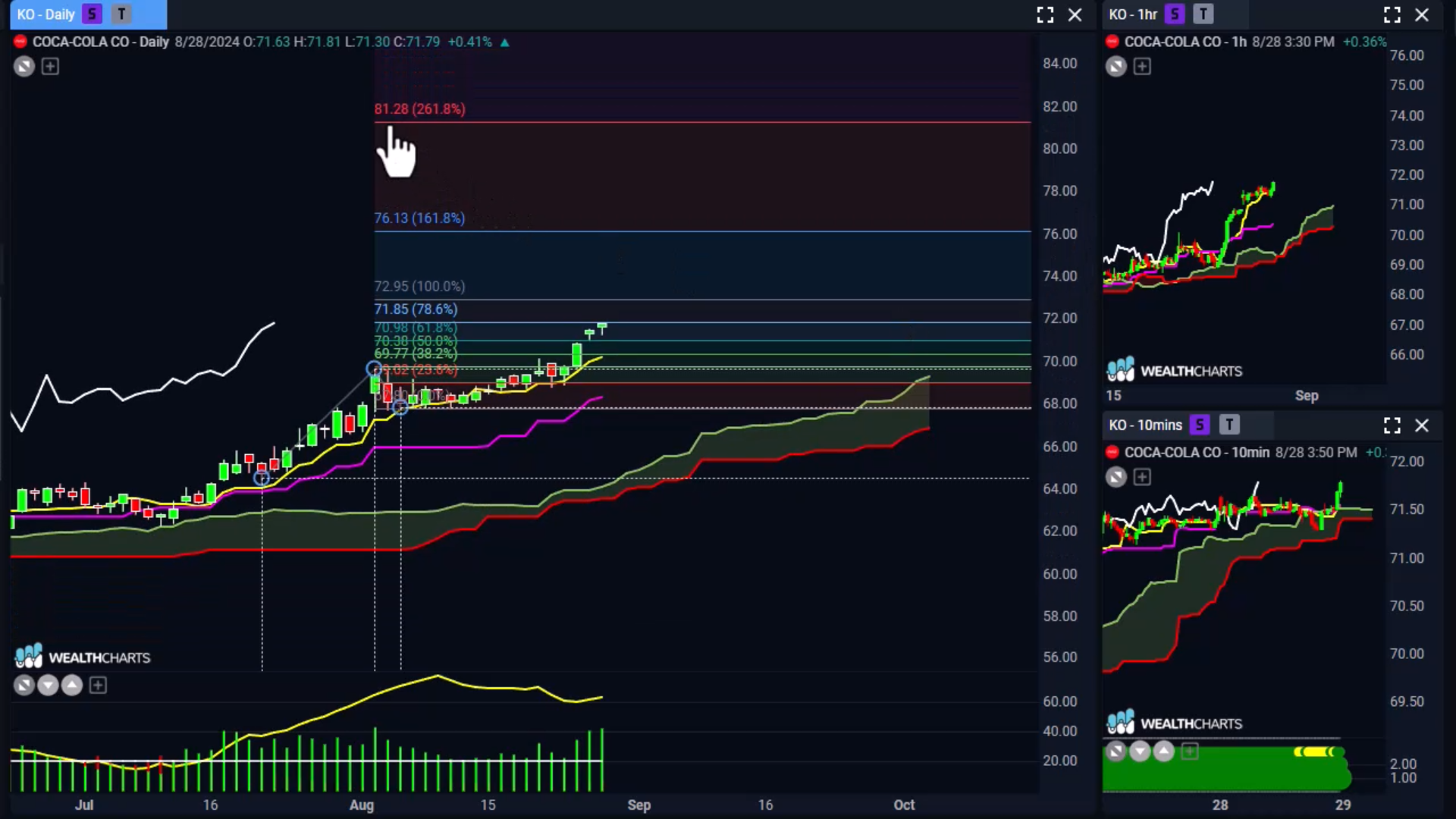Expand the KO 10mins chart to fullscreen
Viewport: 1456px width, 819px height.
1392,425
